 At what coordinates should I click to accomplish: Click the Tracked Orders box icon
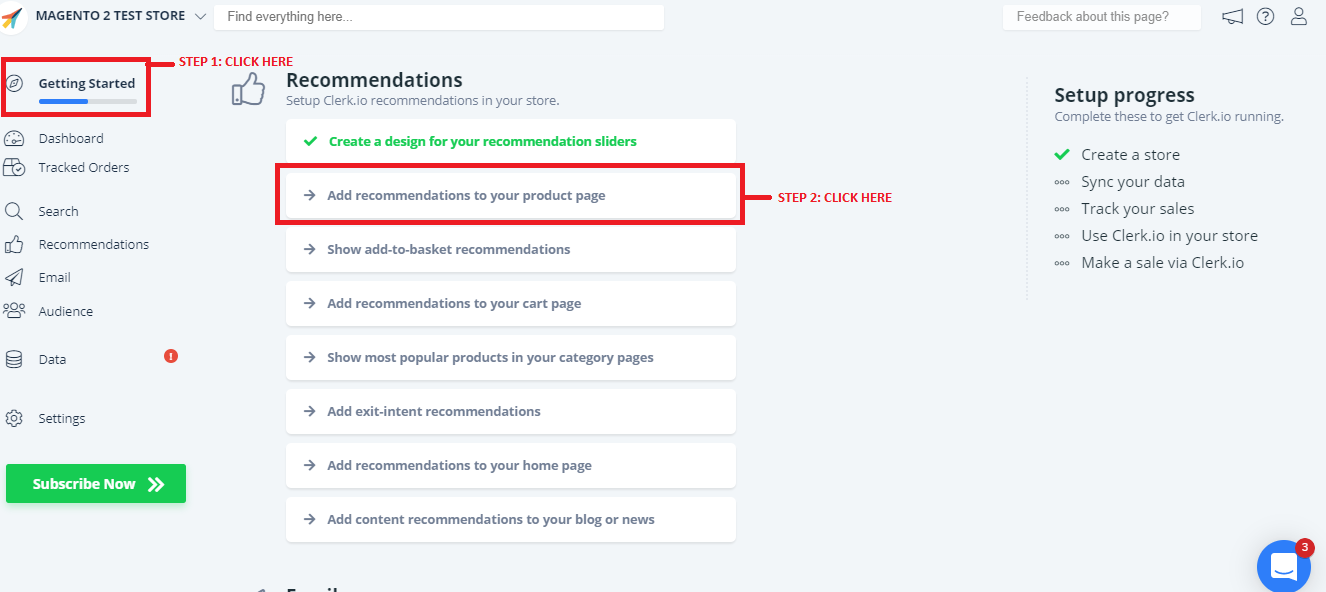[x=14, y=167]
